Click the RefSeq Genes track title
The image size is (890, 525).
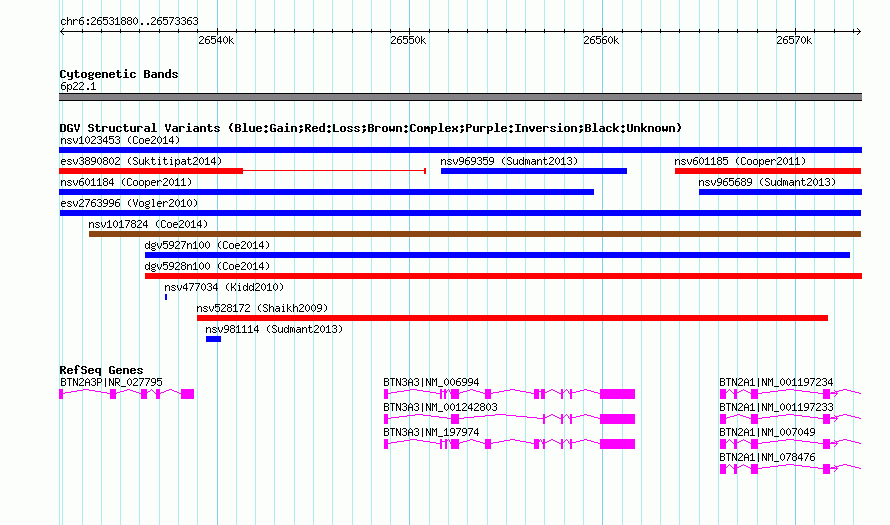pyautogui.click(x=102, y=370)
